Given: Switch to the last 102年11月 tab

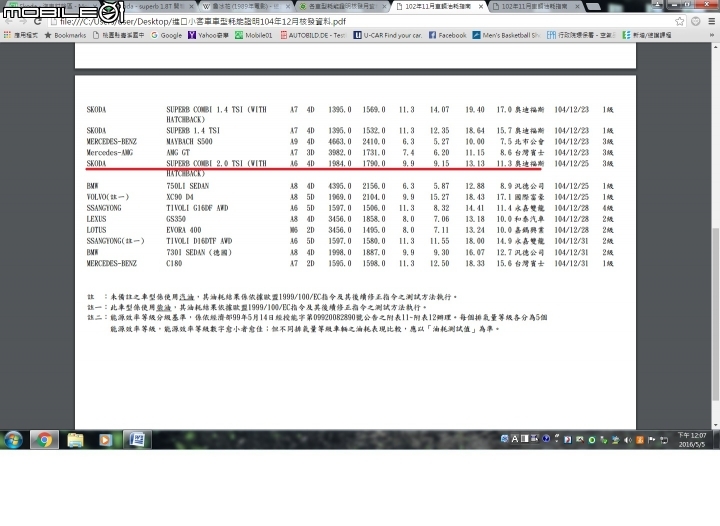Looking at the screenshot, I should [x=535, y=6].
